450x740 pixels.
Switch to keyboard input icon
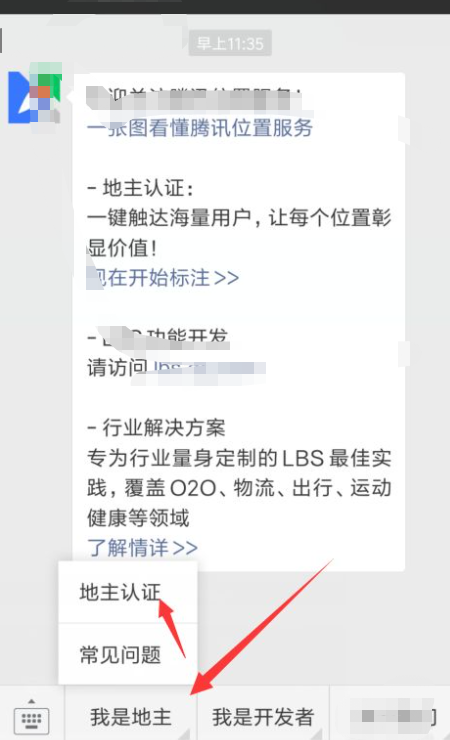tap(32, 720)
